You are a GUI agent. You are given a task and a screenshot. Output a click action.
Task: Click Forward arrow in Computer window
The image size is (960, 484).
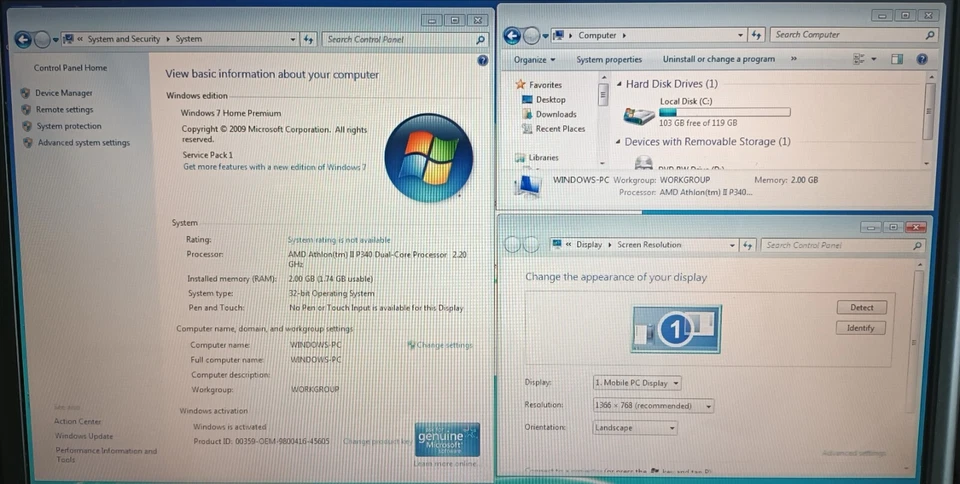[531, 36]
